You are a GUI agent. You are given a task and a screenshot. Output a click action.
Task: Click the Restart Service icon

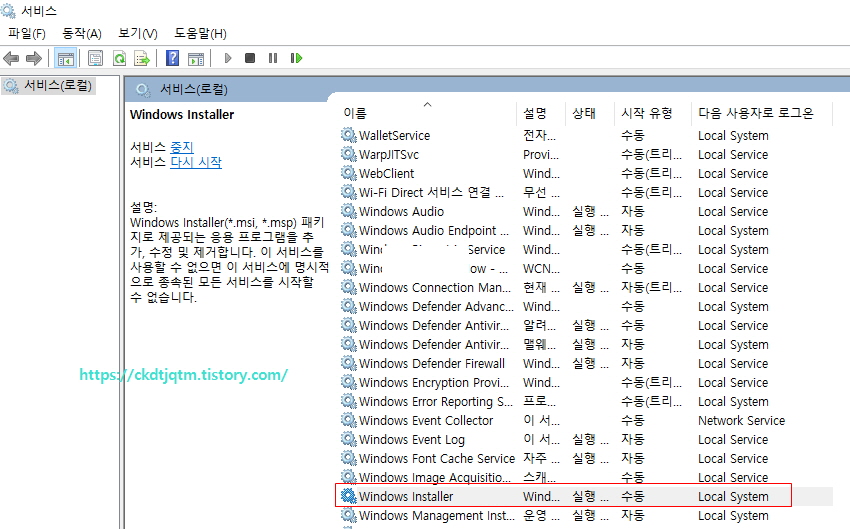(x=296, y=58)
